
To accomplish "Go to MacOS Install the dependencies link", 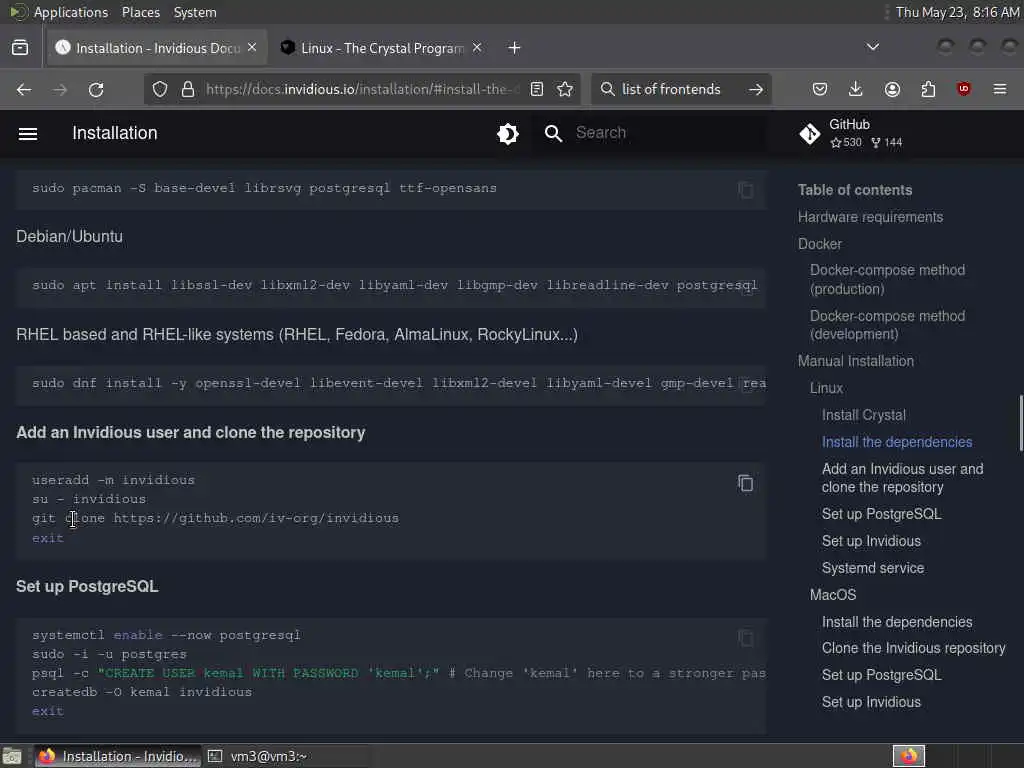I will pos(897,622).
